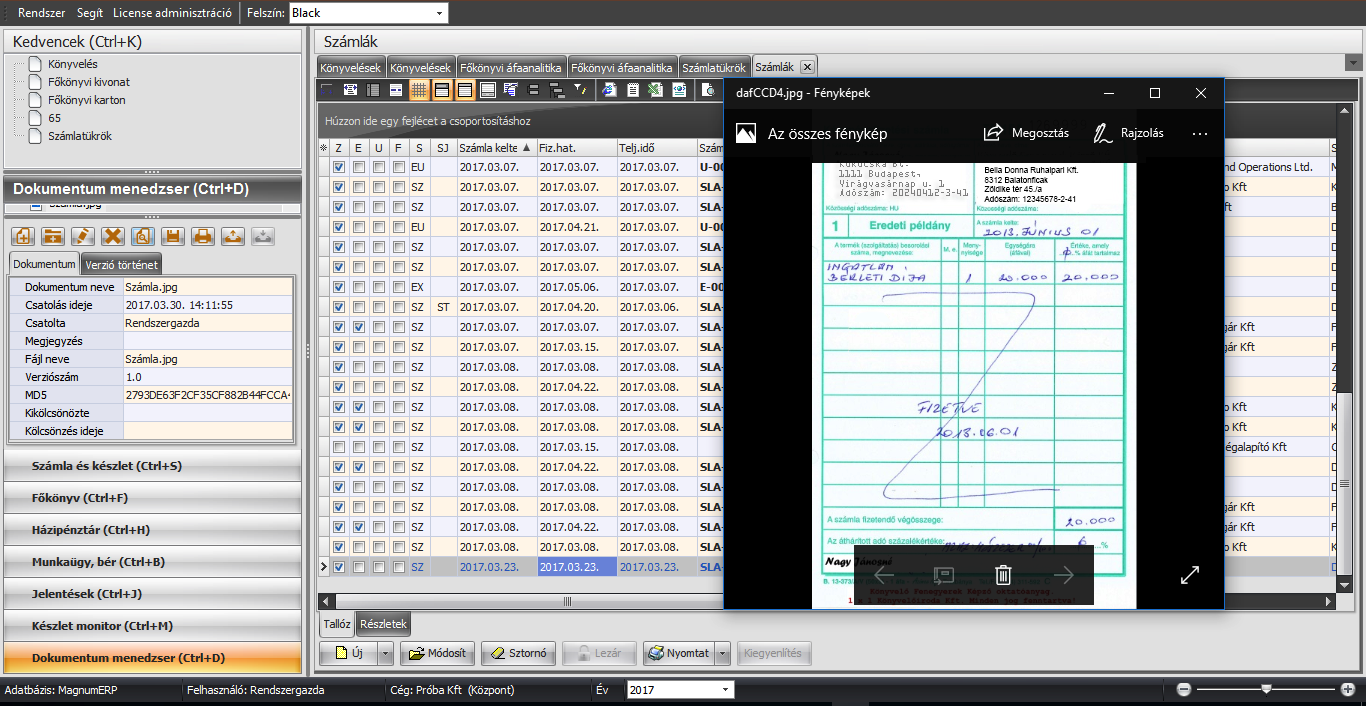Select Főkönyvi karton in favorites tree
This screenshot has width=1366, height=706.
coord(87,100)
